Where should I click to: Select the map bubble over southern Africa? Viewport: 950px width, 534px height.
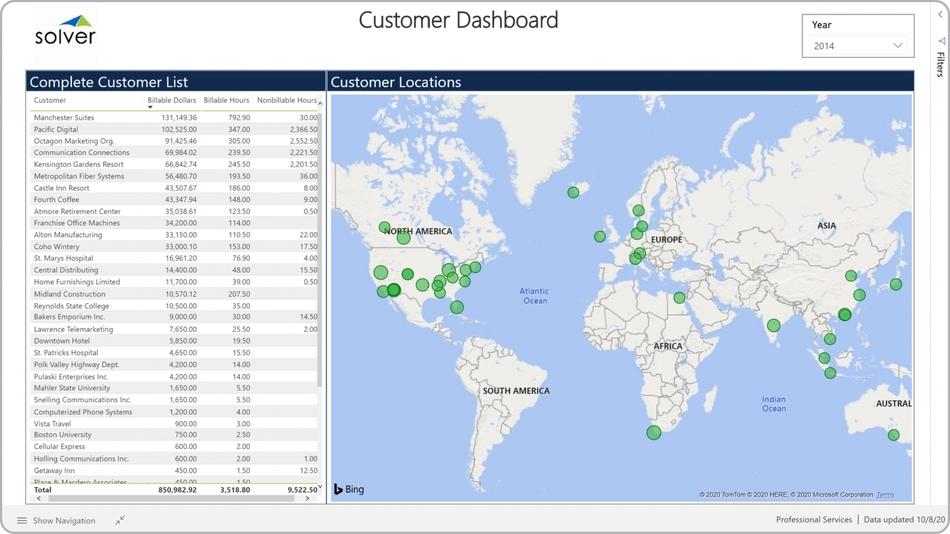pos(653,433)
